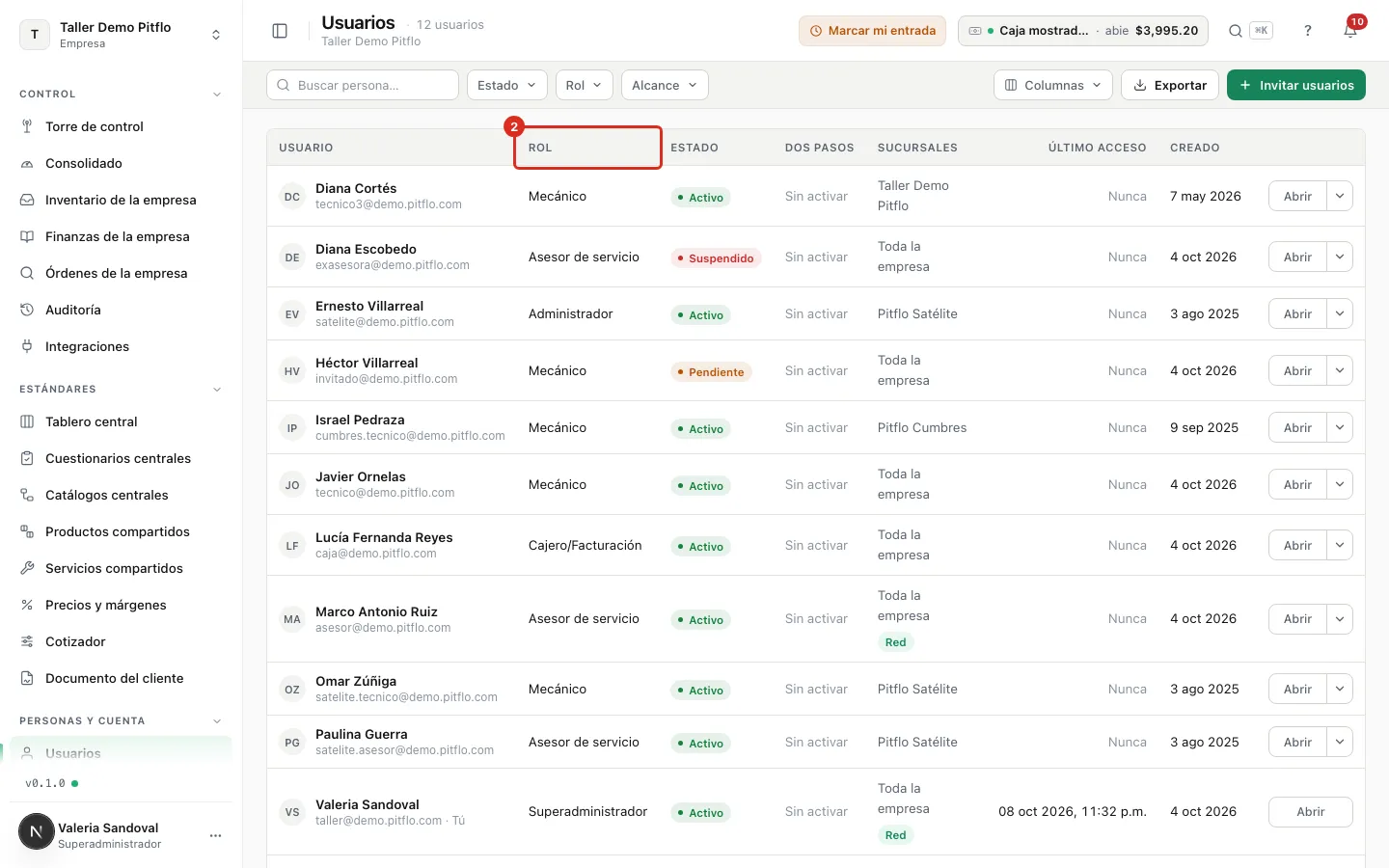The width and height of the screenshot is (1389, 868).
Task: Click the Suspendido status of Diana Escobedo
Action: click(x=716, y=258)
